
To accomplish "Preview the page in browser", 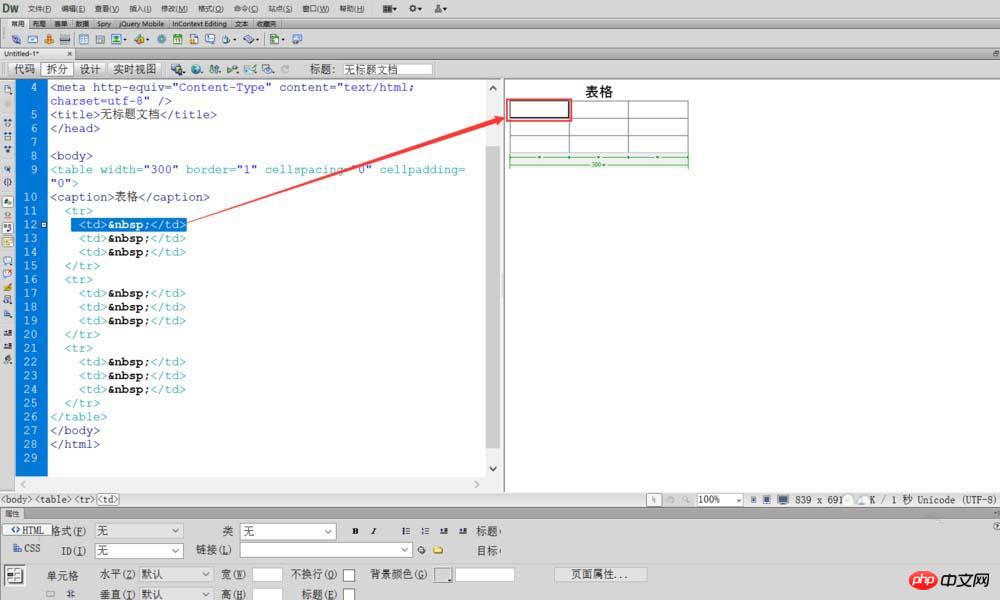I will pyautogui.click(x=196, y=69).
